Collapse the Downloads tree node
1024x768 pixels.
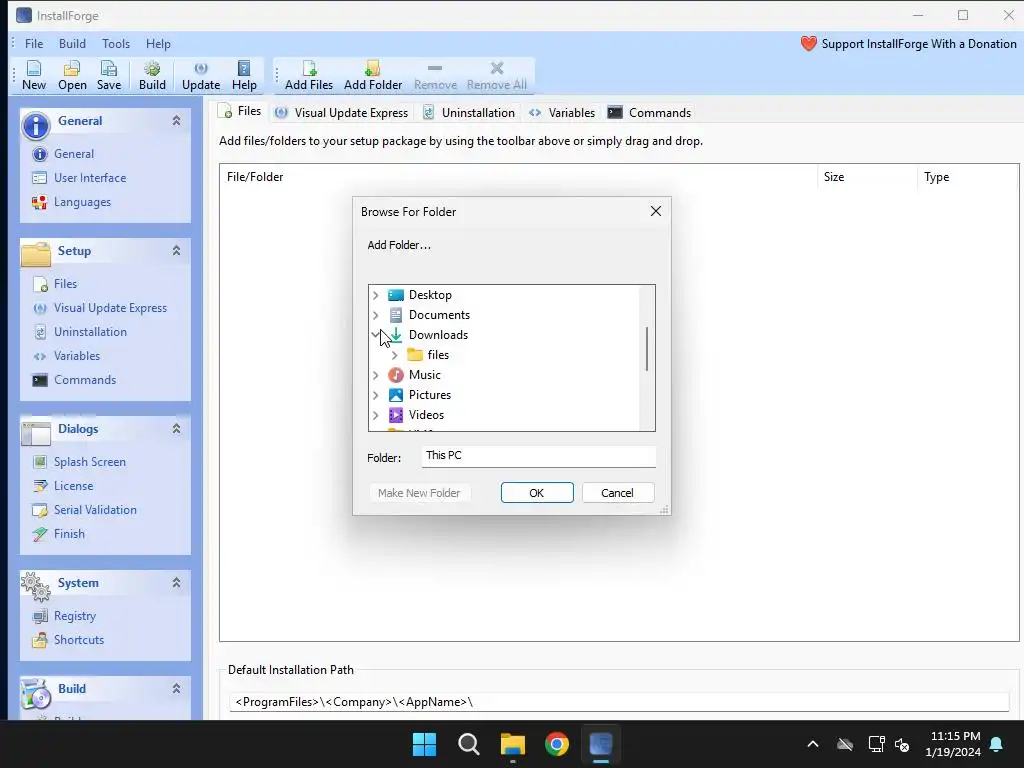tap(376, 334)
